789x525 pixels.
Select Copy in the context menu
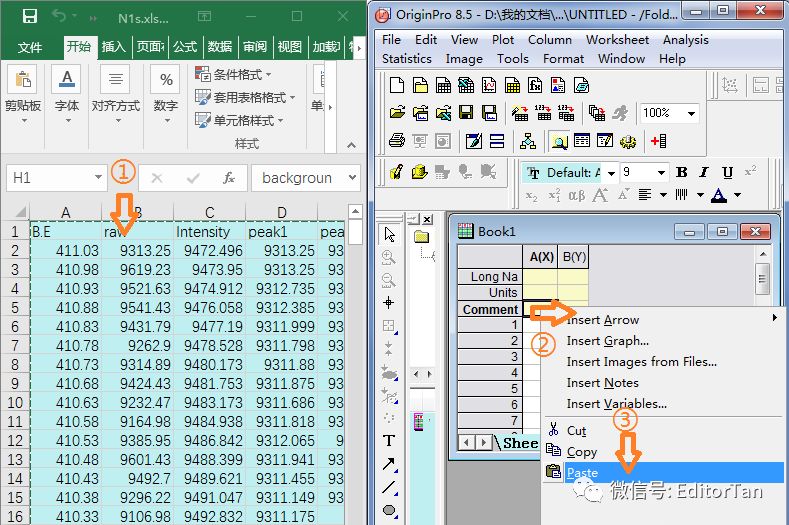click(x=663, y=452)
